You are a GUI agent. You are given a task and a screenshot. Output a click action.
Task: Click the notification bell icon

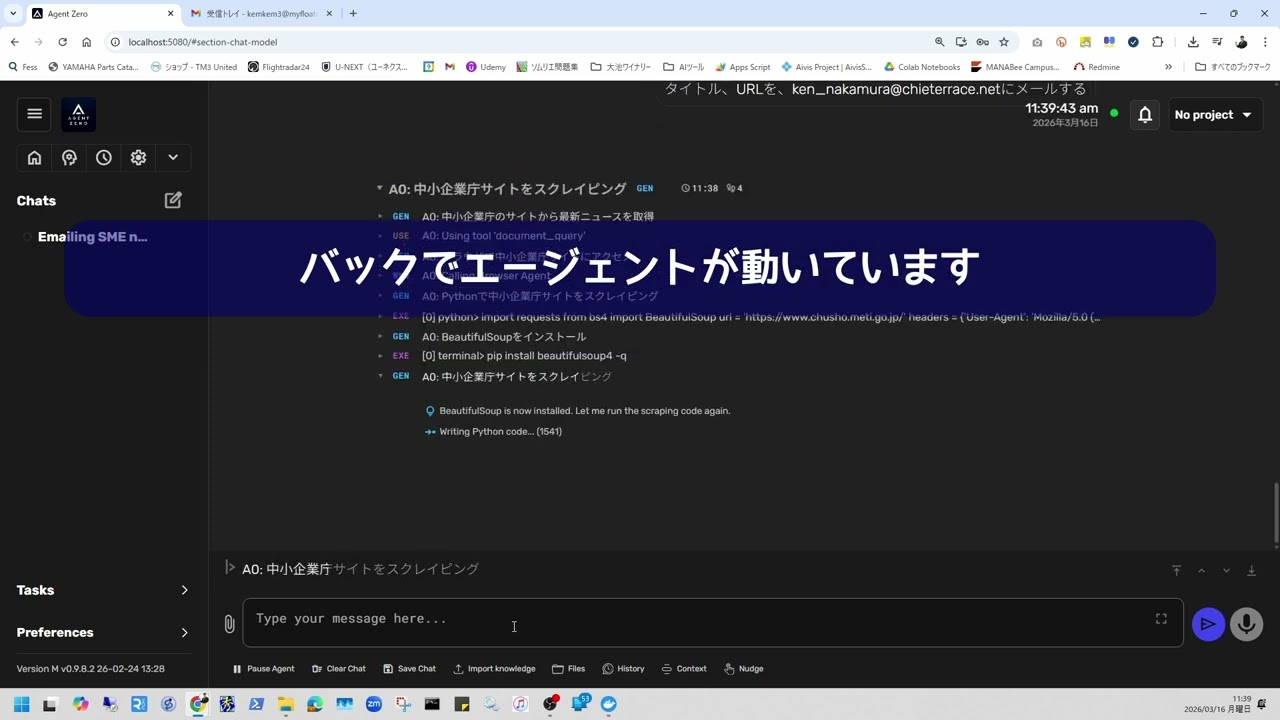coord(1145,115)
